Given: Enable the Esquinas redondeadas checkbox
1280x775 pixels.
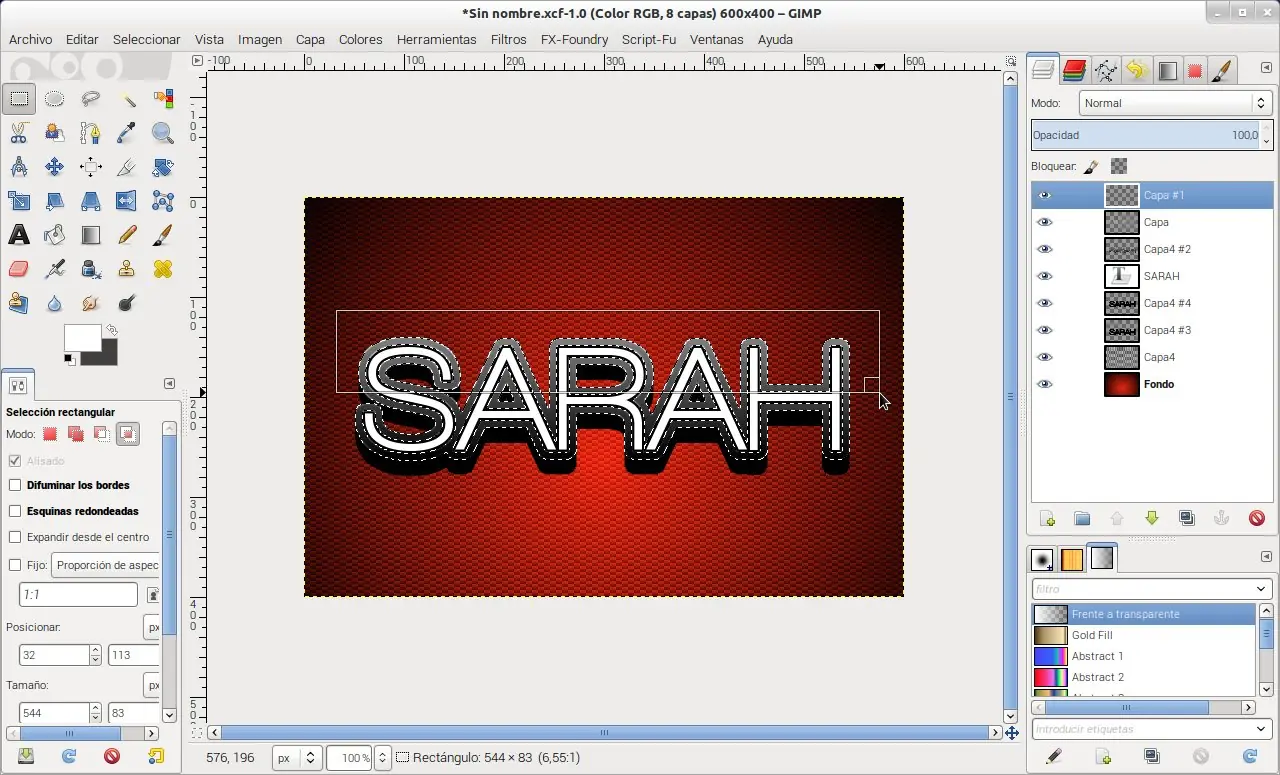Looking at the screenshot, I should pyautogui.click(x=15, y=511).
